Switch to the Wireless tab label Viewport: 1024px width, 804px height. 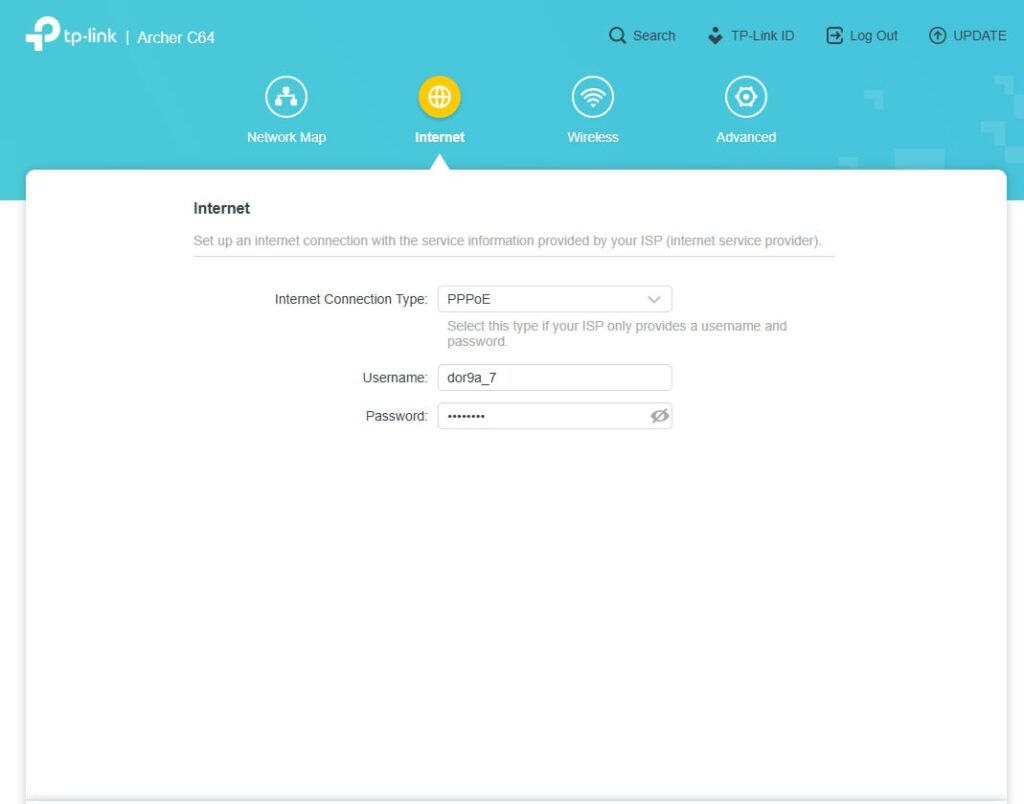(592, 137)
